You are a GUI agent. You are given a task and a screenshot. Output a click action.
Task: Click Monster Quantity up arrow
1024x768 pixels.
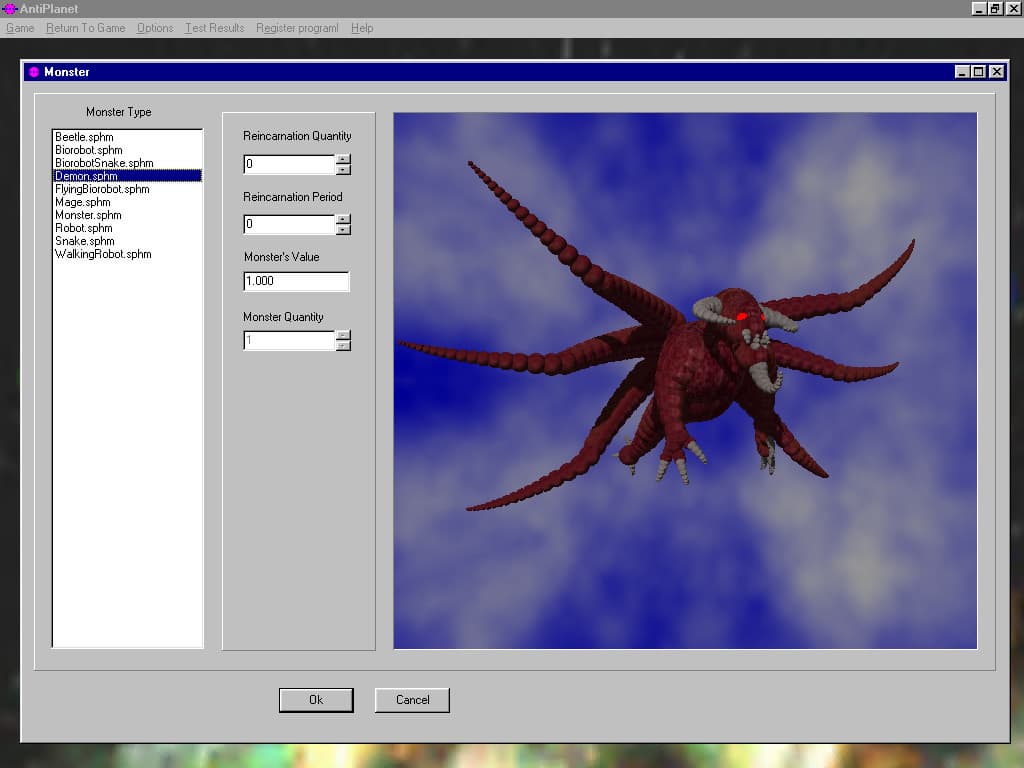click(344, 335)
